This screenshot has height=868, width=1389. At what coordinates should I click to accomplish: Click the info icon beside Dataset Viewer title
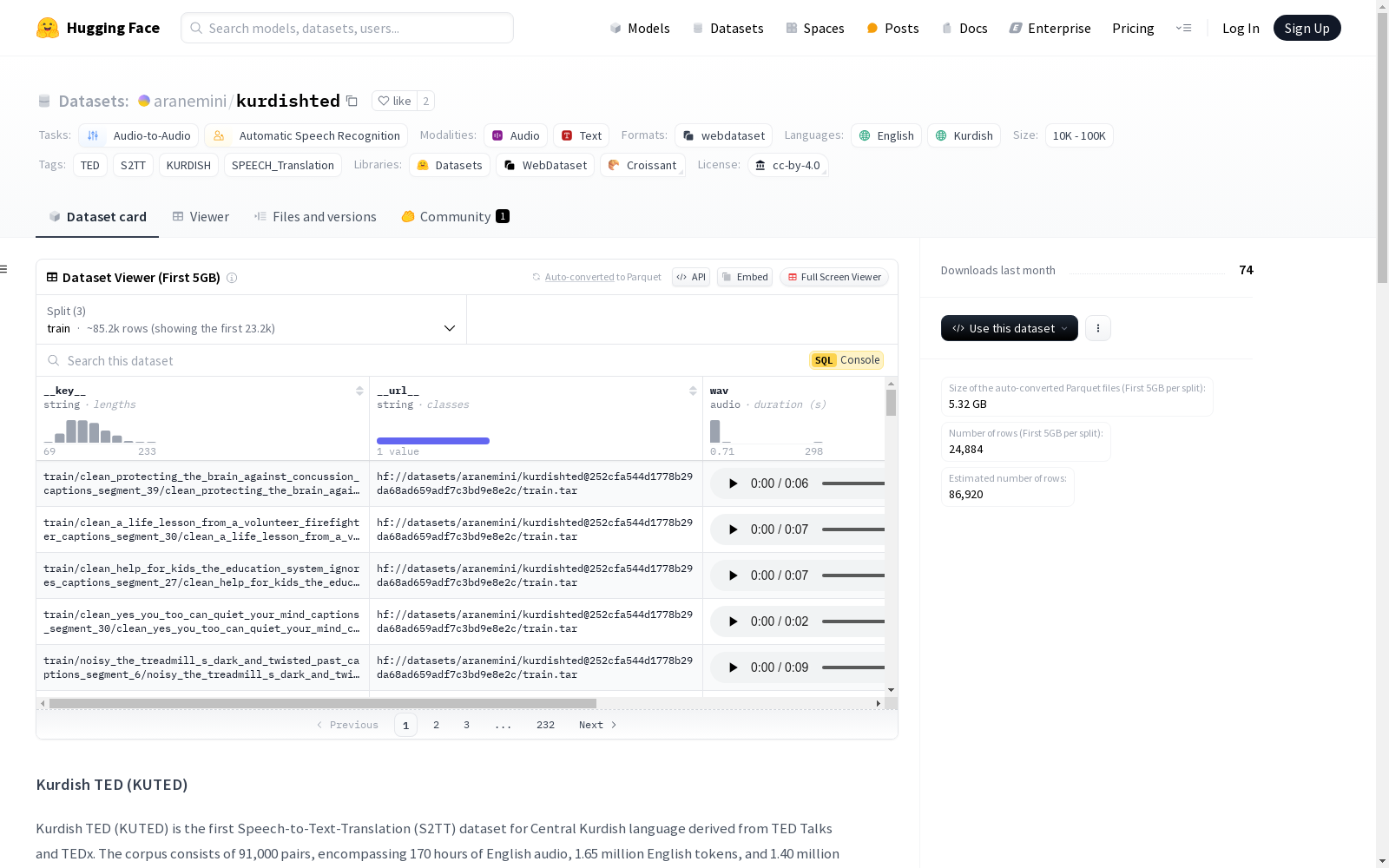tap(232, 278)
